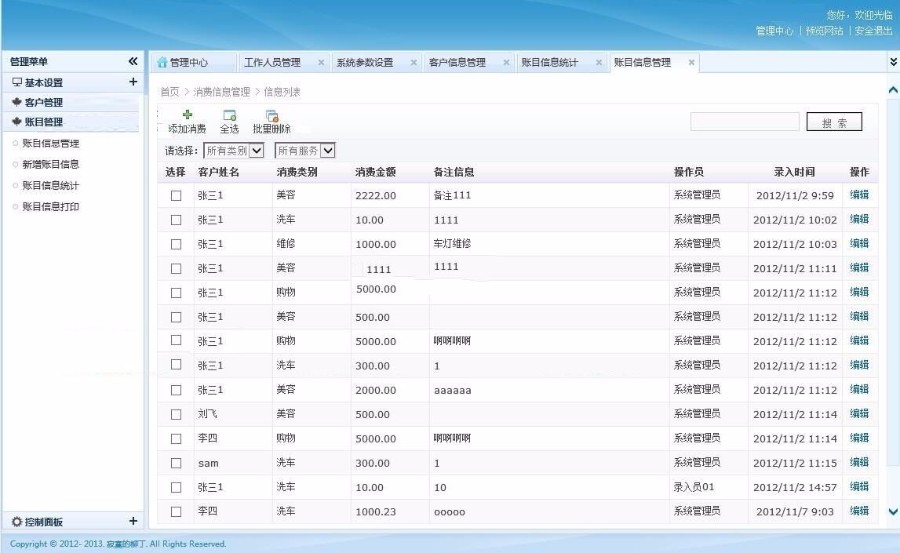The image size is (900, 553).
Task: Click the home icon on 管理中心 tab
Action: [x=162, y=62]
